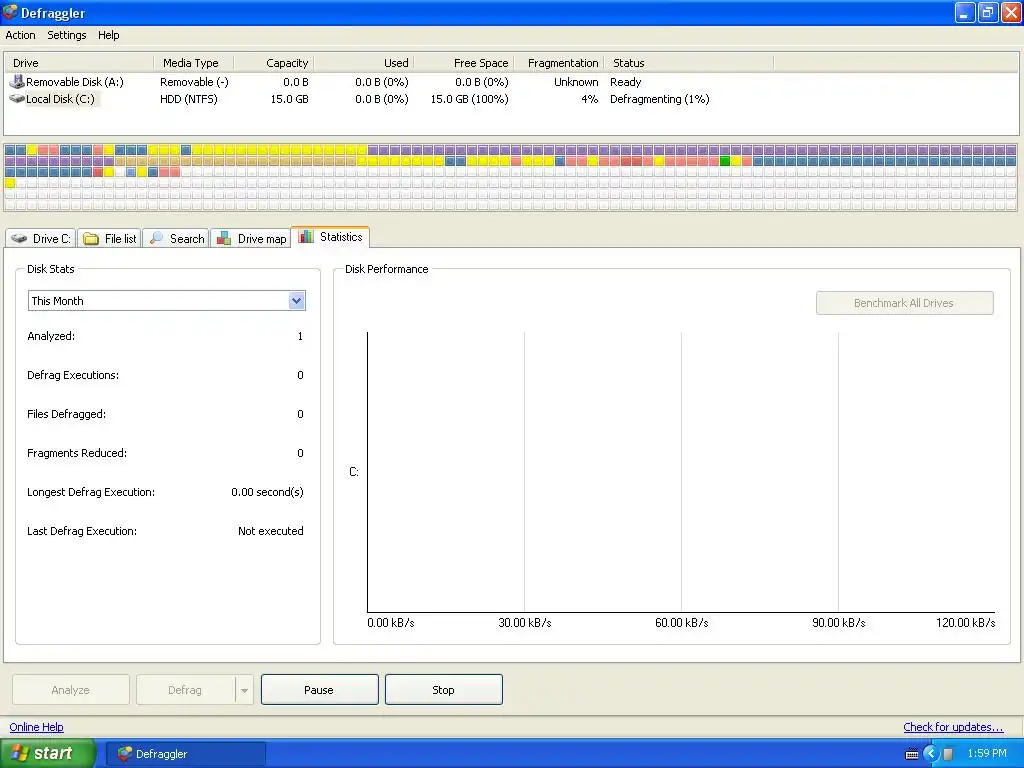Screen dimensions: 1024x768
Task: Click the Local Disk (C:) drive icon
Action: coord(17,99)
